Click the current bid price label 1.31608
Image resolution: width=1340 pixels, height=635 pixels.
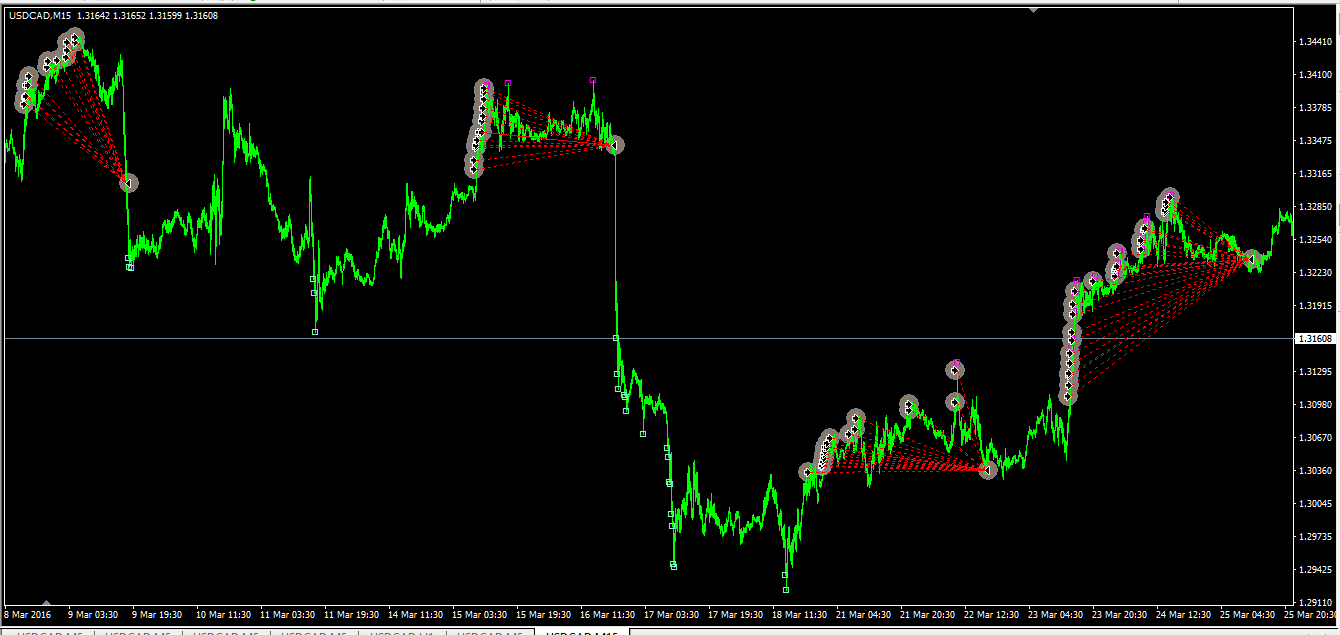(1315, 339)
